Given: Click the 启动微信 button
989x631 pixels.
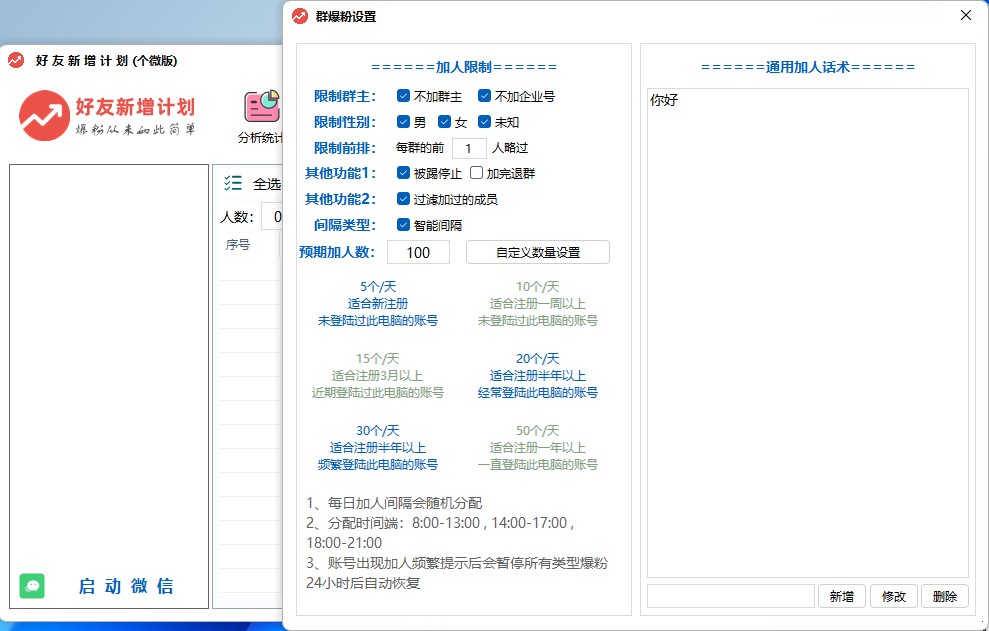Looking at the screenshot, I should point(125,586).
